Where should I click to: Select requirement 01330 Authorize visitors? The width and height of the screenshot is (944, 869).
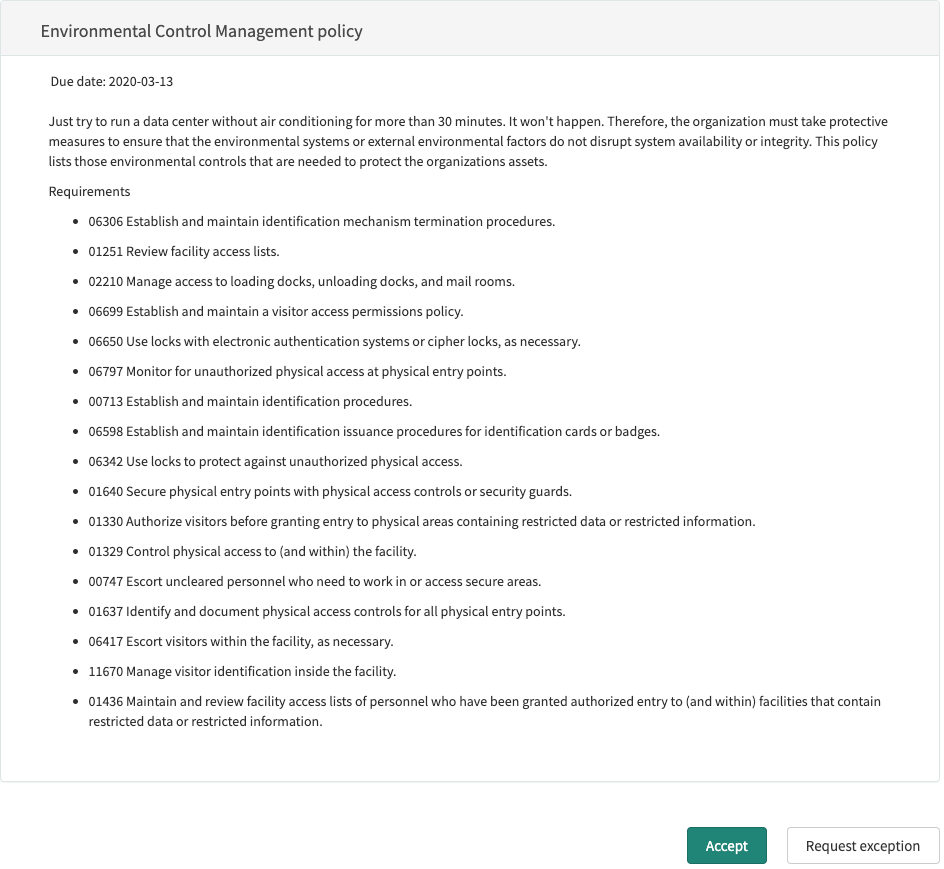(x=421, y=522)
